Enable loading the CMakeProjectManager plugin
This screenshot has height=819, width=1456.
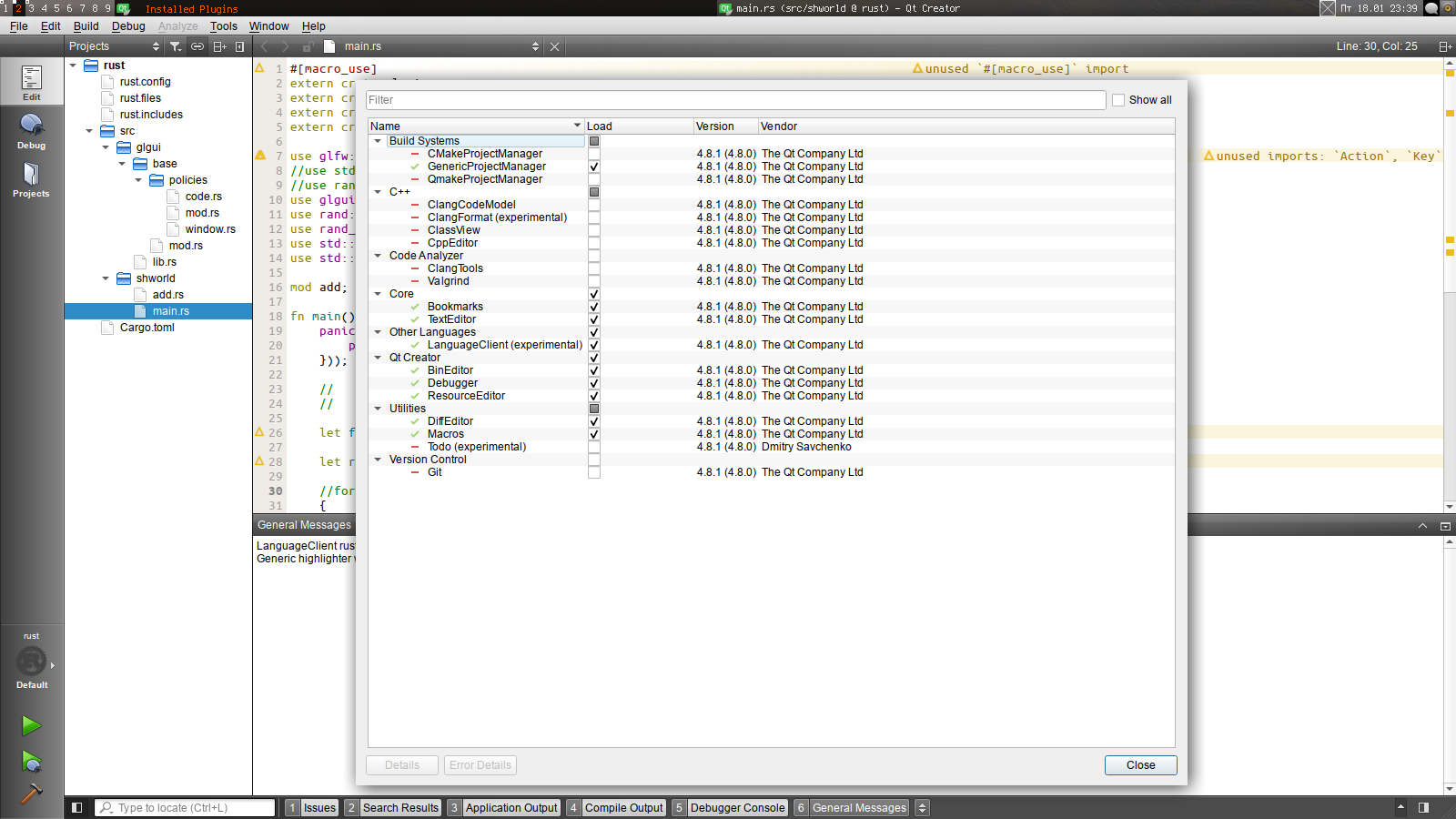(x=594, y=154)
